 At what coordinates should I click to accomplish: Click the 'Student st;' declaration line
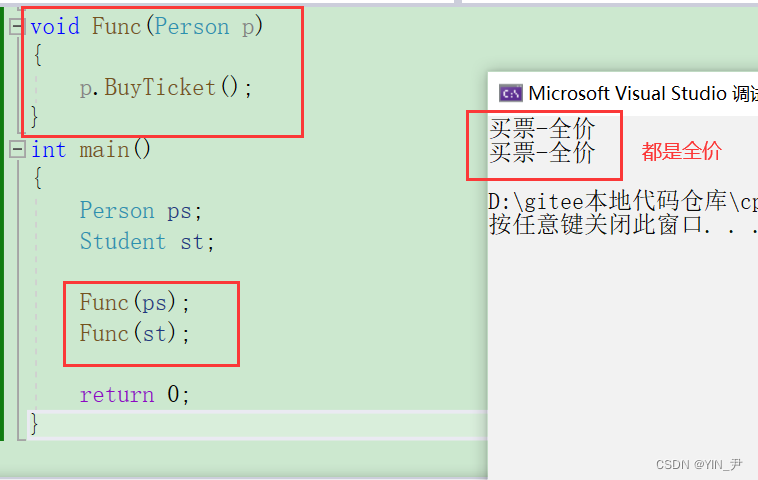pos(147,241)
